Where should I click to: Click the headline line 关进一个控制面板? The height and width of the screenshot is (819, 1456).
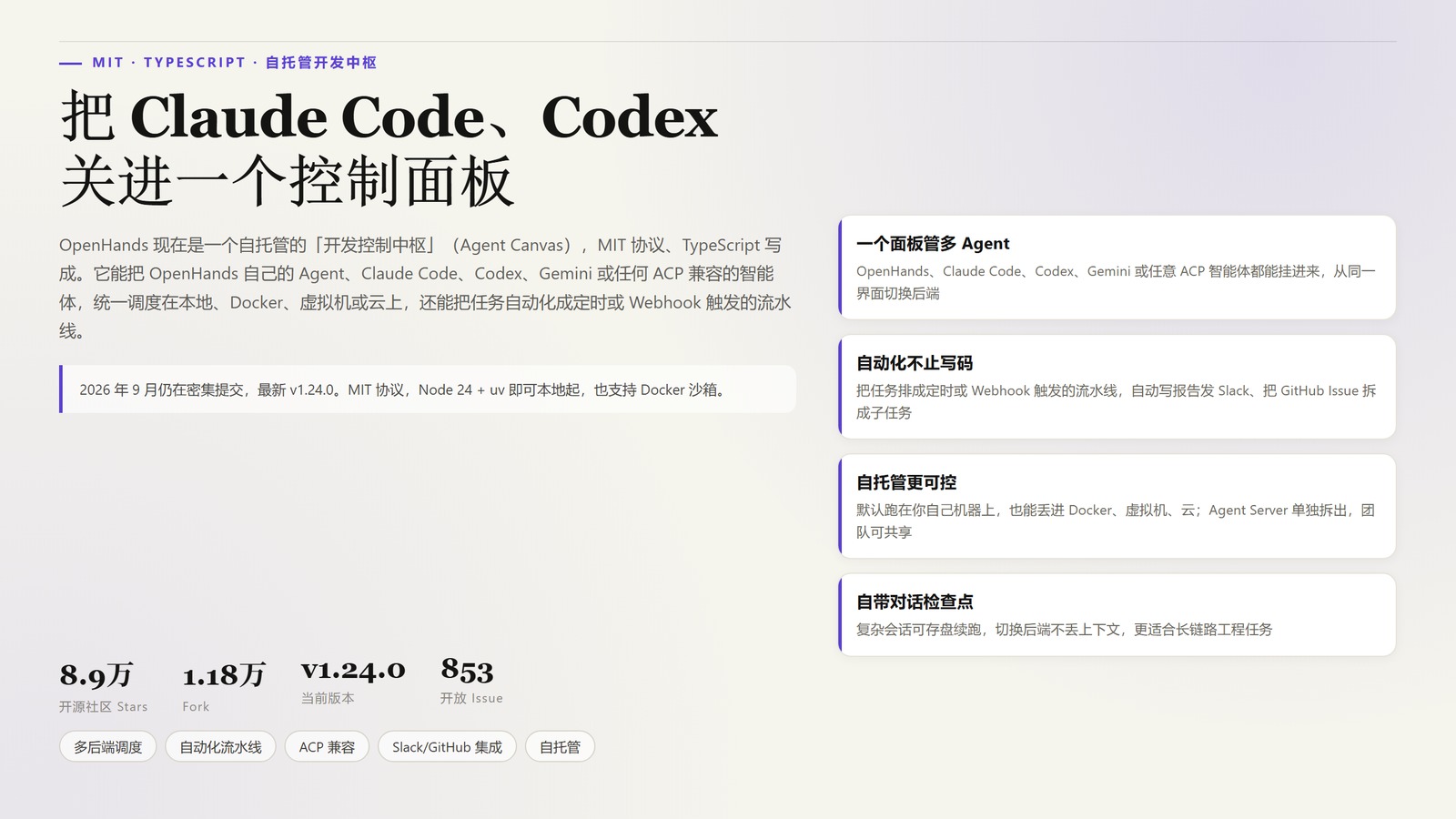(x=288, y=180)
